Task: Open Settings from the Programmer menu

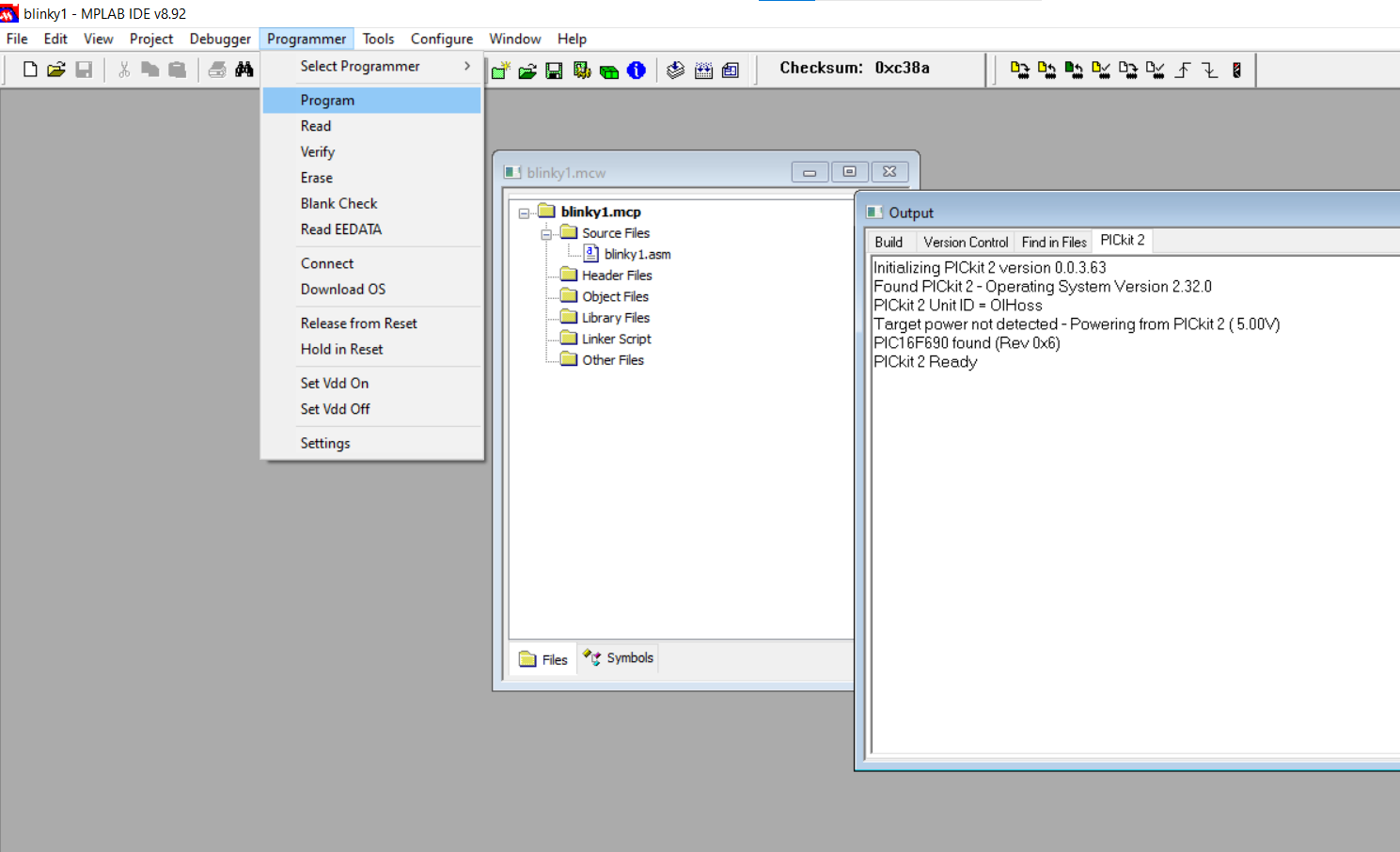Action: pyautogui.click(x=372, y=443)
